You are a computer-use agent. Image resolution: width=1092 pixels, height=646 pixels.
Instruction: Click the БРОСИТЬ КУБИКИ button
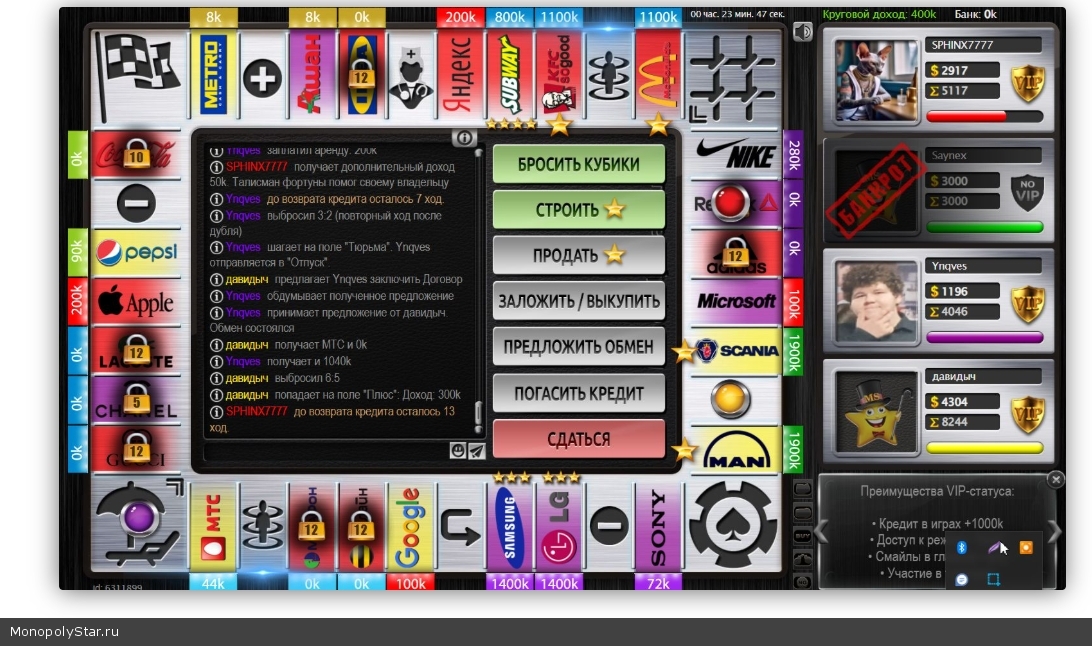coord(579,164)
